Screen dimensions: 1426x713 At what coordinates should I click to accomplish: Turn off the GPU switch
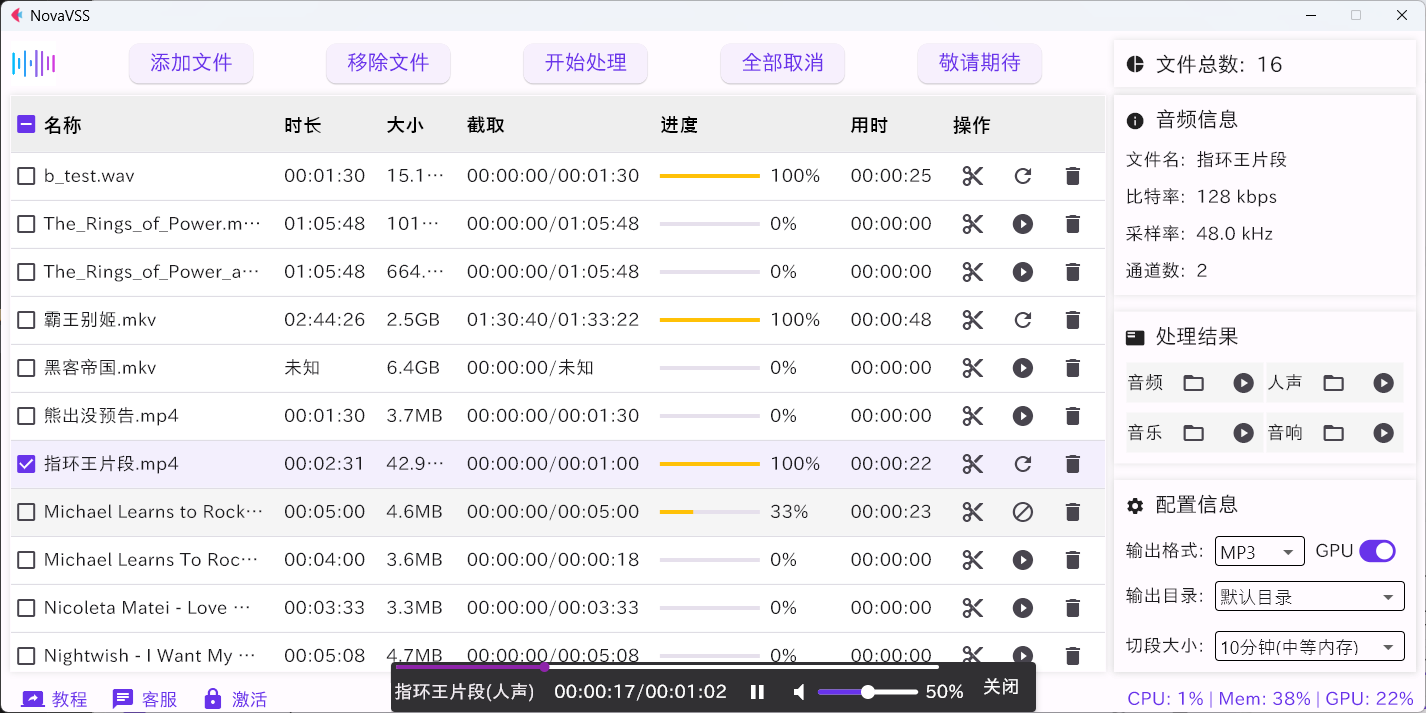pyautogui.click(x=1377, y=551)
